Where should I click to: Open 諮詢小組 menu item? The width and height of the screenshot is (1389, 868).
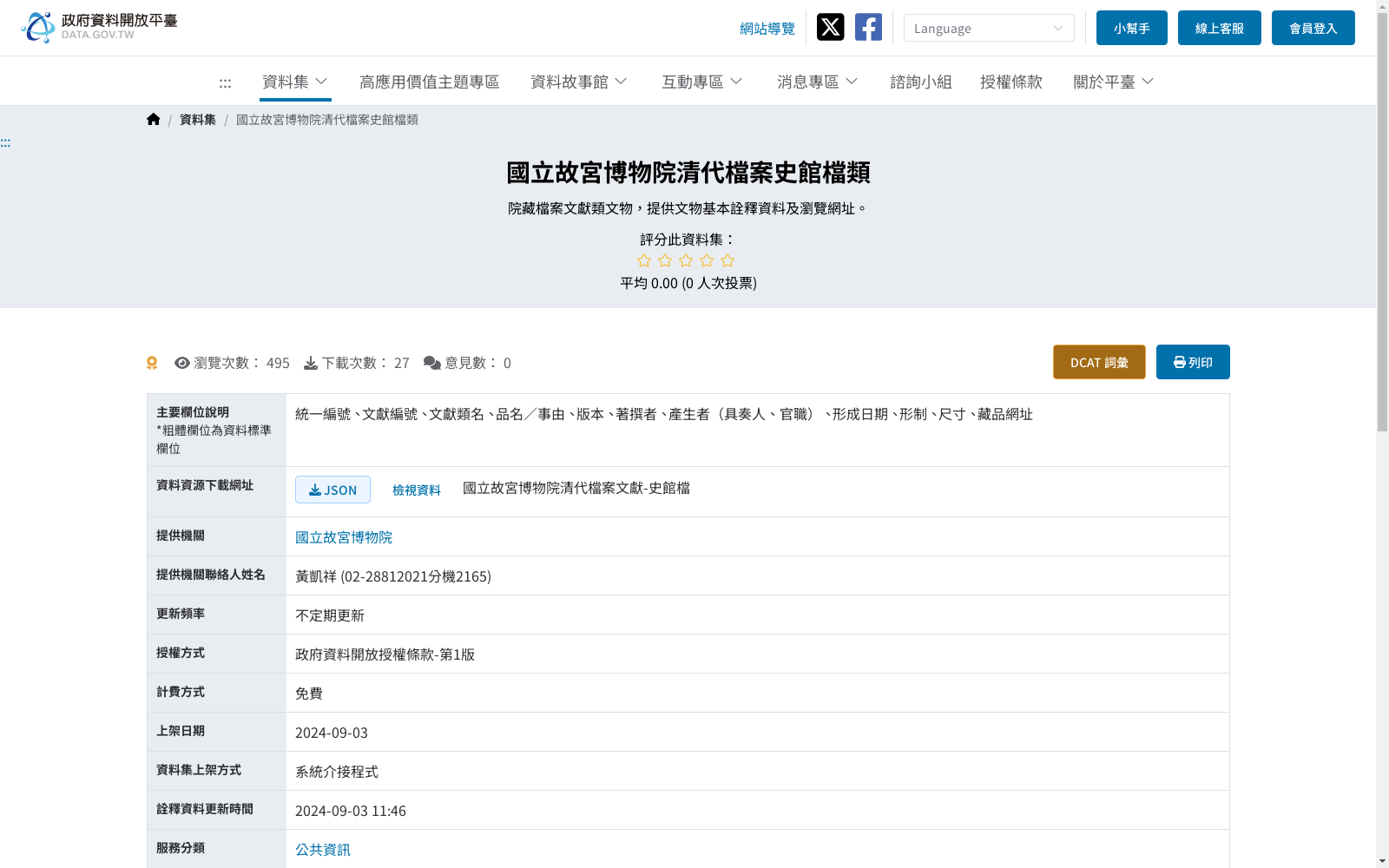click(x=921, y=82)
